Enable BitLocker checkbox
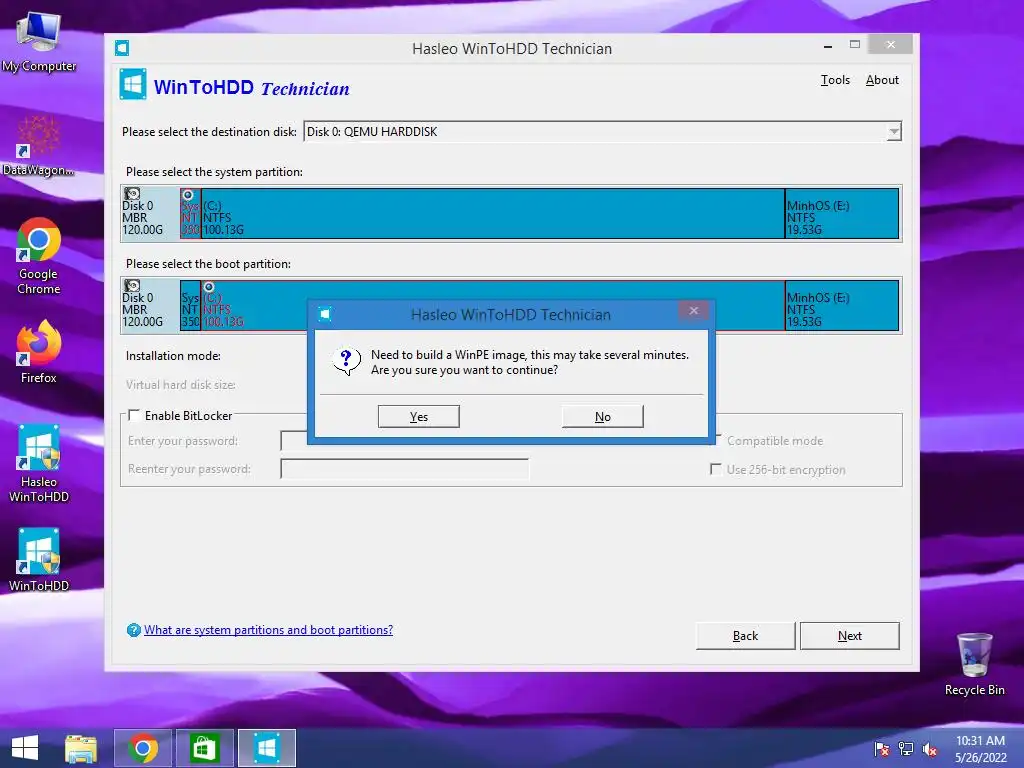 134,415
